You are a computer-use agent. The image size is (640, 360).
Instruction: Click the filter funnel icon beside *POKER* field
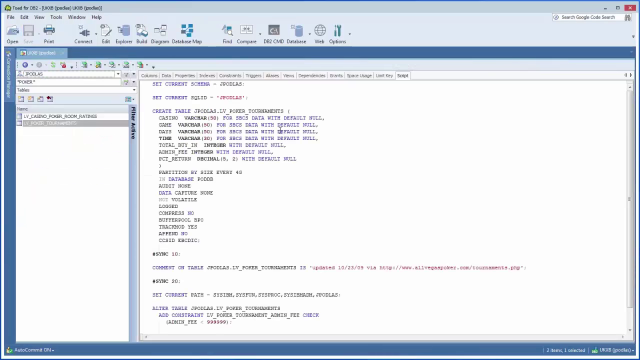[x=126, y=82]
